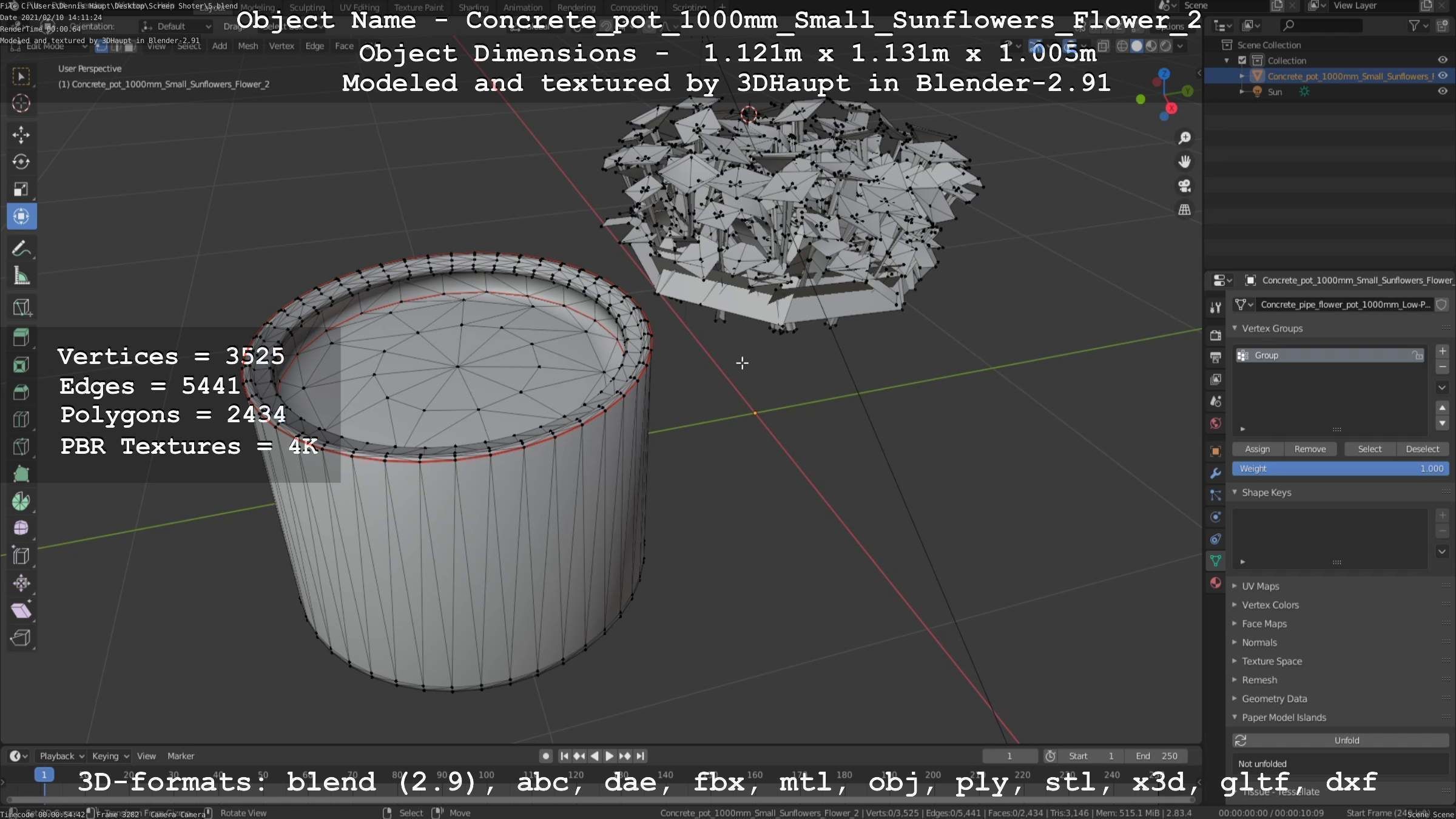This screenshot has width=1456, height=819.
Task: Select the Rip Region tool
Action: pyautogui.click(x=21, y=638)
